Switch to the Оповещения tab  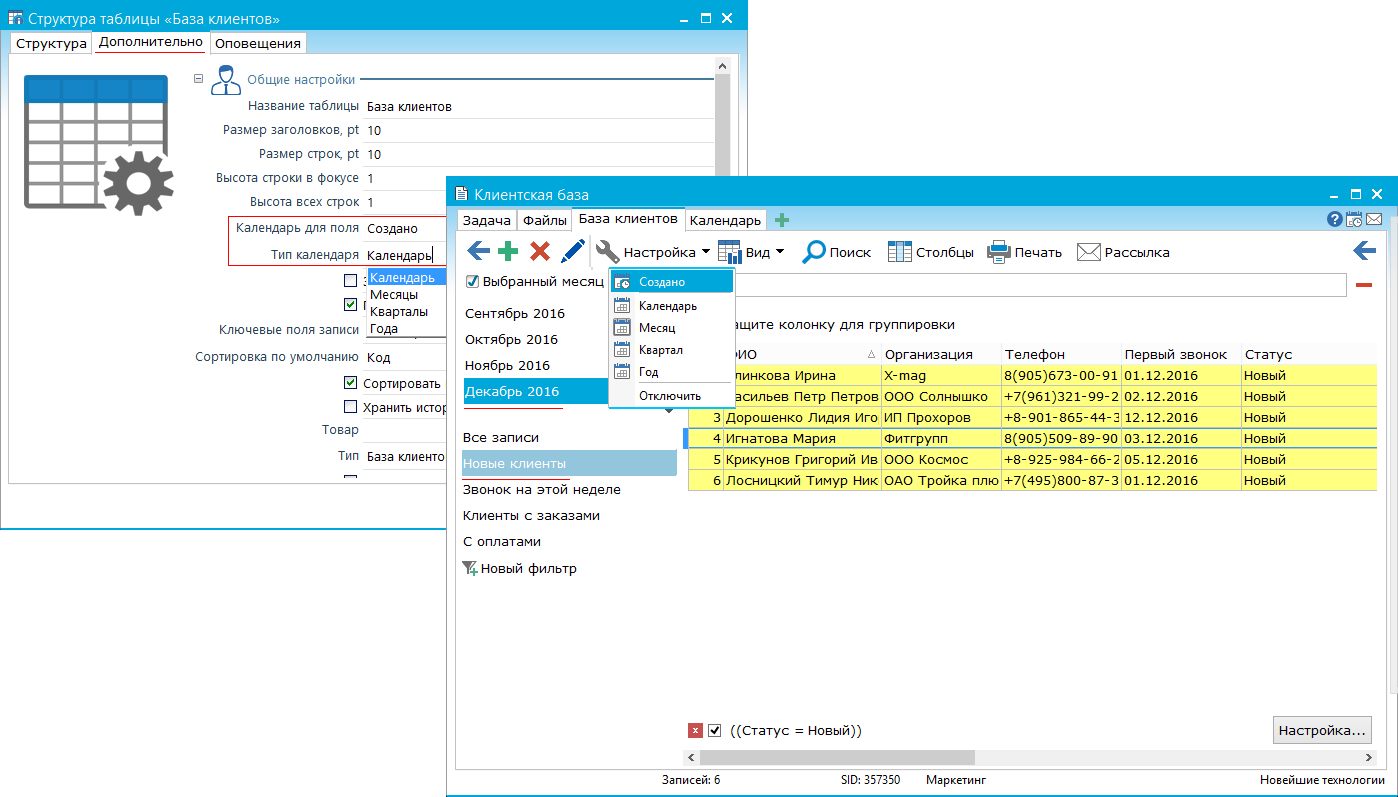[x=258, y=44]
